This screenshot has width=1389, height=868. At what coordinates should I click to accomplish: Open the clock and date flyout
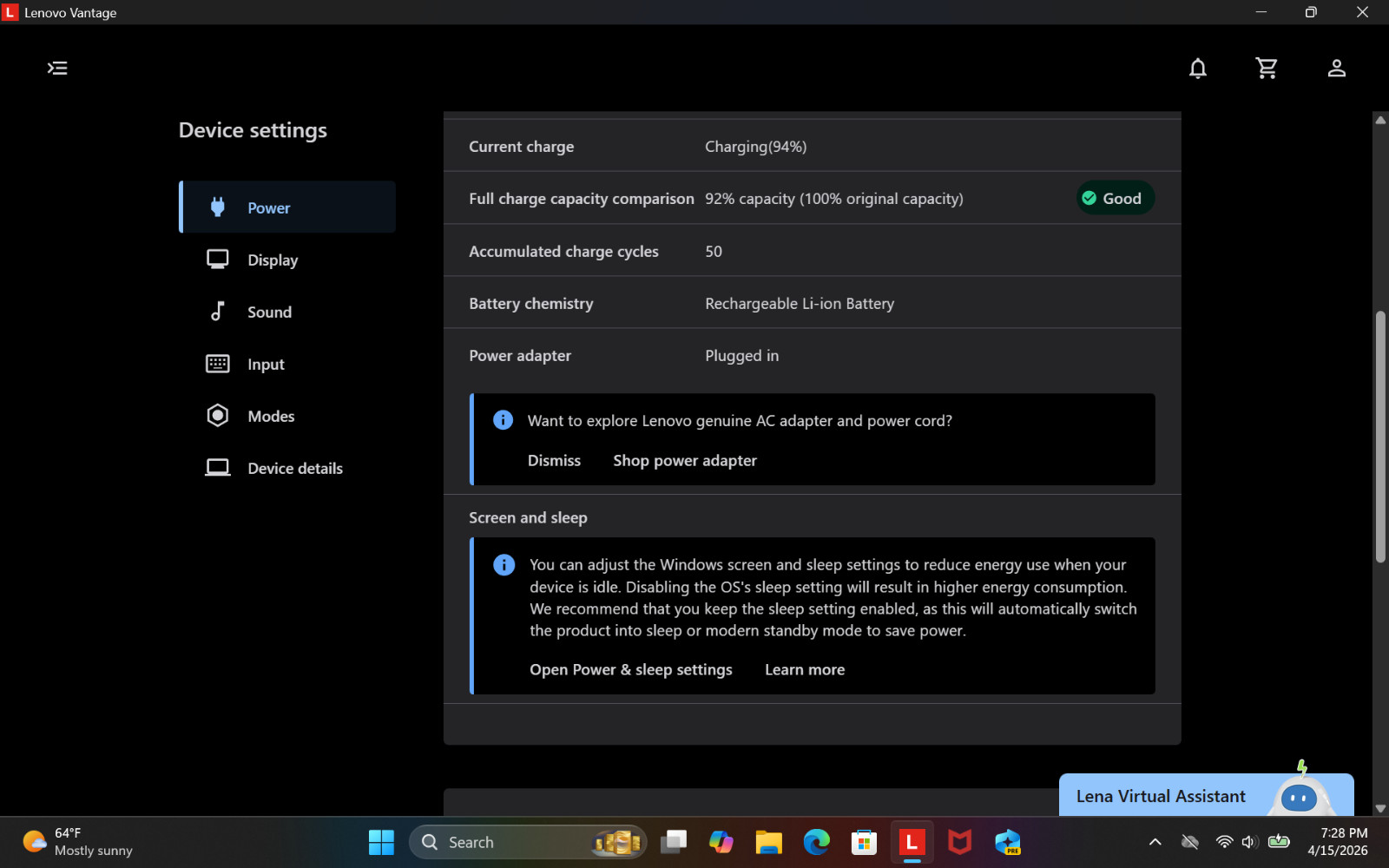pos(1337,842)
